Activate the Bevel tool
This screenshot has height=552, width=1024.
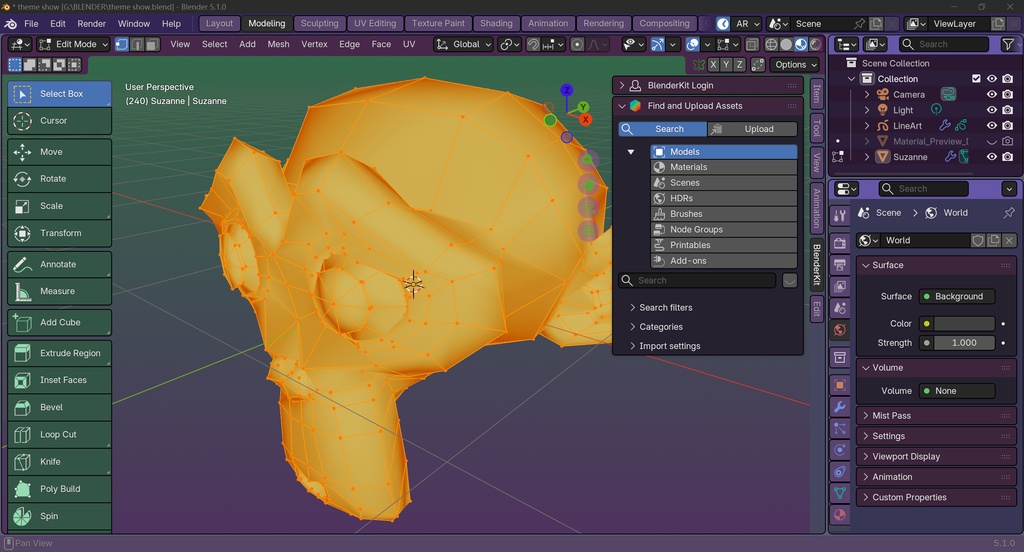(59, 407)
